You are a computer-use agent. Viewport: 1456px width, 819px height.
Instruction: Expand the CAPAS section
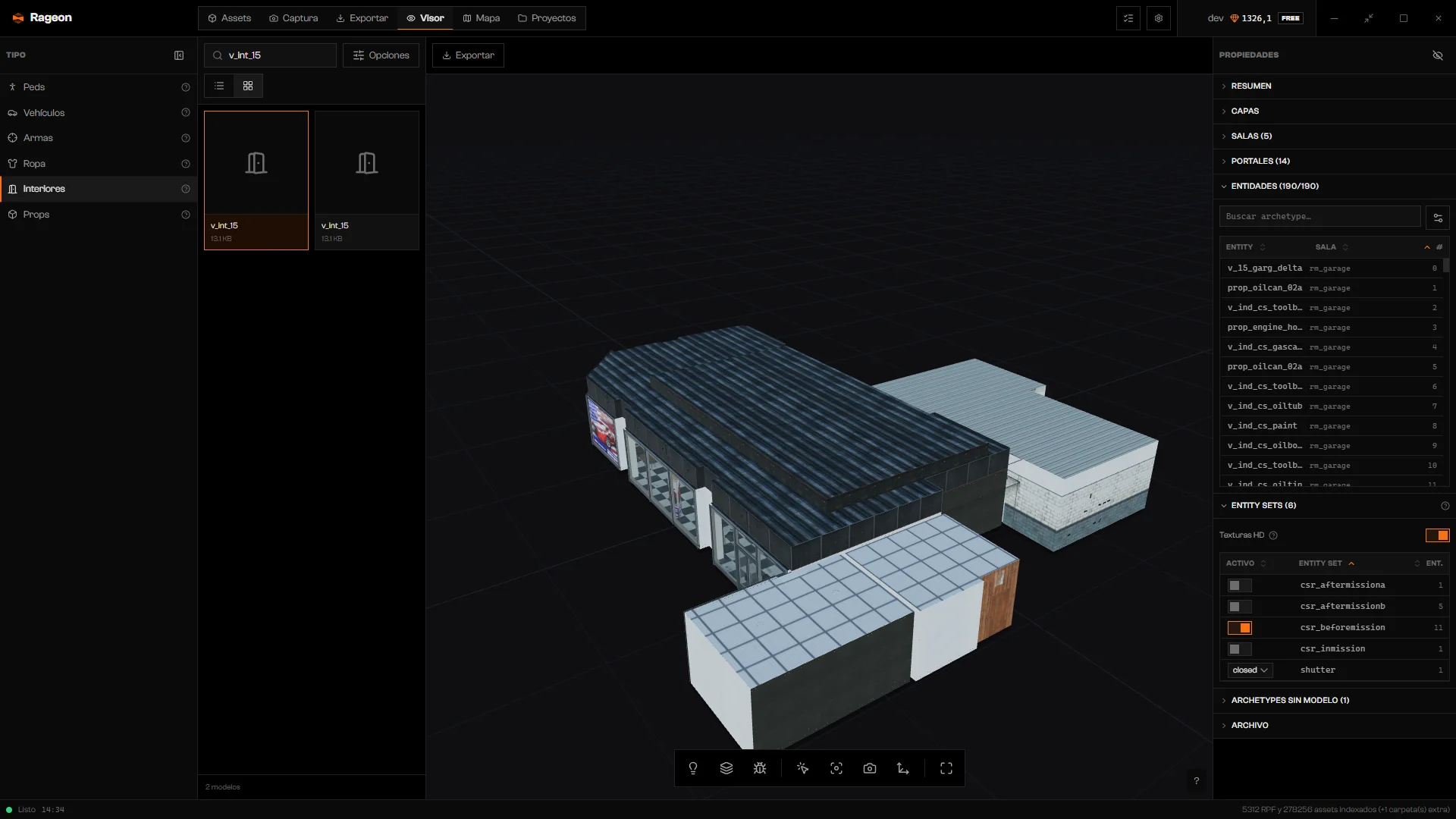click(x=1334, y=111)
